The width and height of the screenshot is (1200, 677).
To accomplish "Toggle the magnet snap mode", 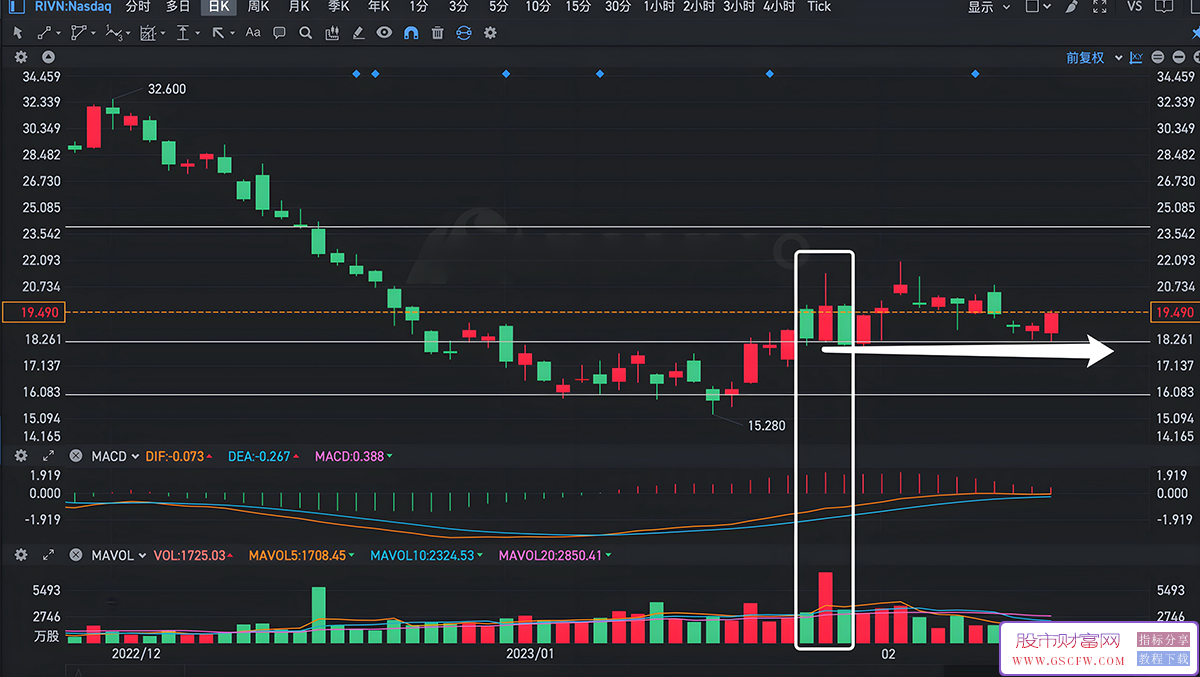I will click(x=411, y=33).
